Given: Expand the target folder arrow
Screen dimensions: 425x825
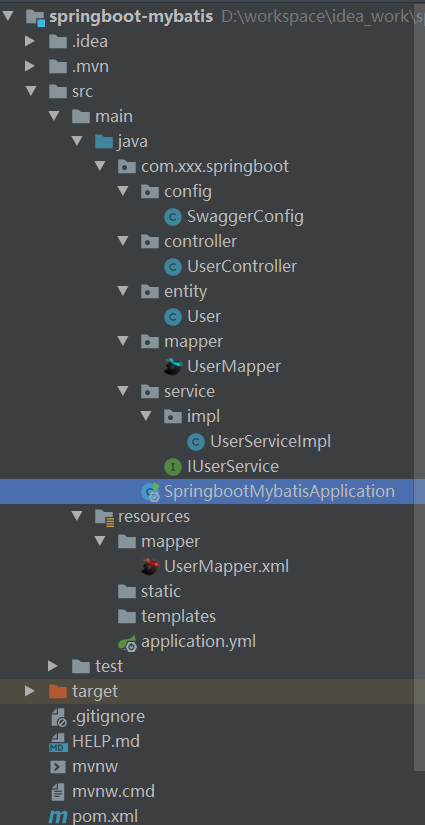Looking at the screenshot, I should click(30, 691).
